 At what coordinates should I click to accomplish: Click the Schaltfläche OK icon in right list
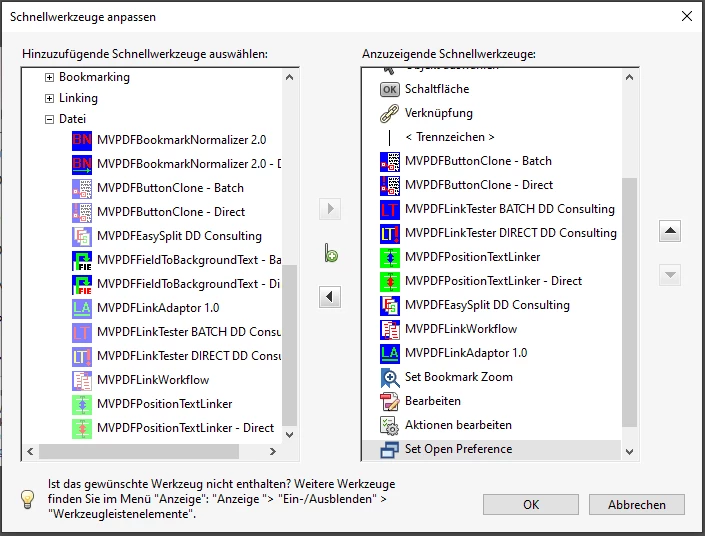click(389, 89)
